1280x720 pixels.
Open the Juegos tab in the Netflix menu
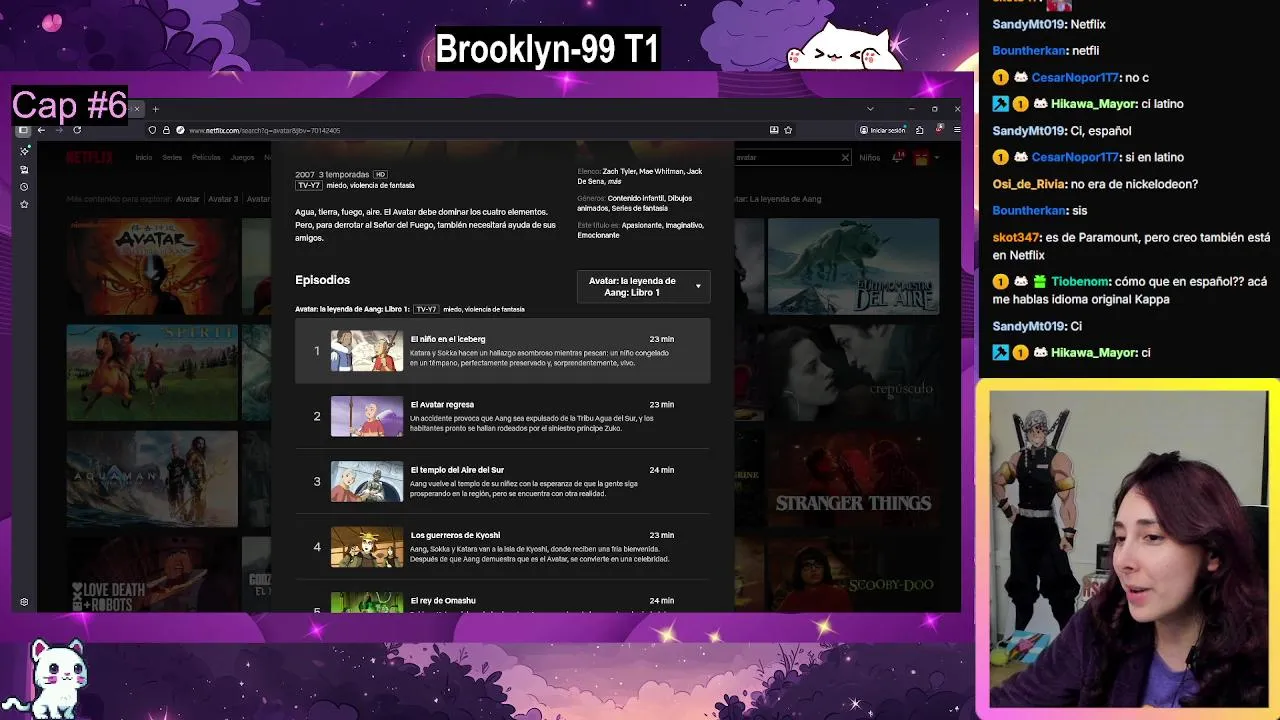tap(242, 157)
